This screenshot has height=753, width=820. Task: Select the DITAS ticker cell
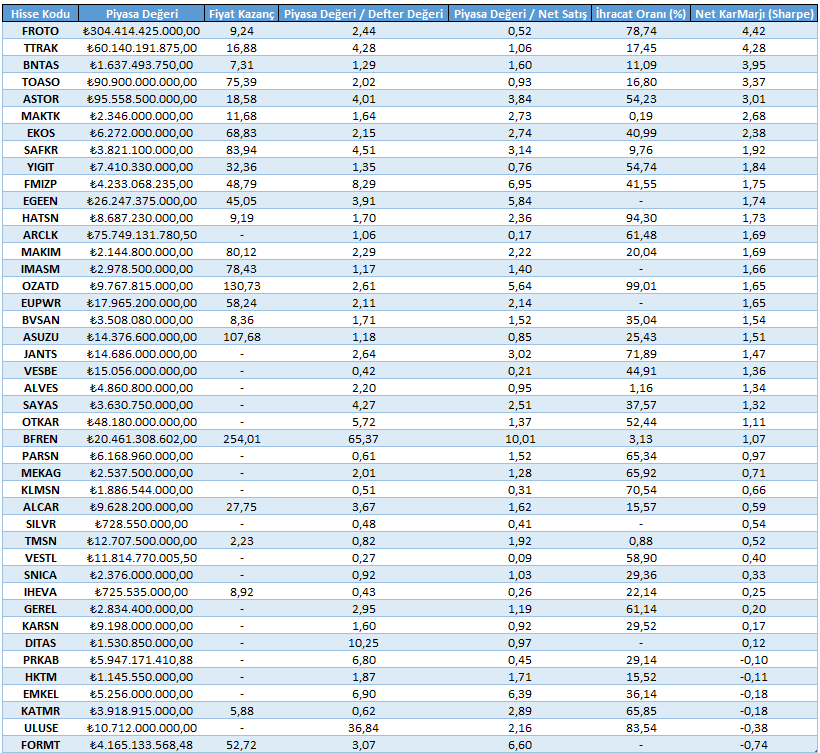tap(40, 643)
